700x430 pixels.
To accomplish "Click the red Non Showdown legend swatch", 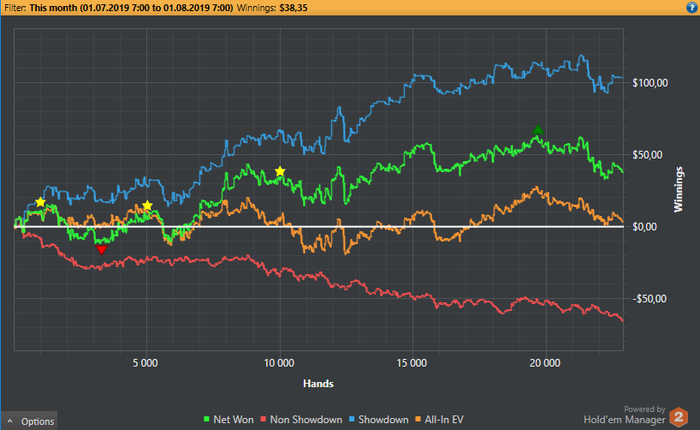I will point(263,419).
